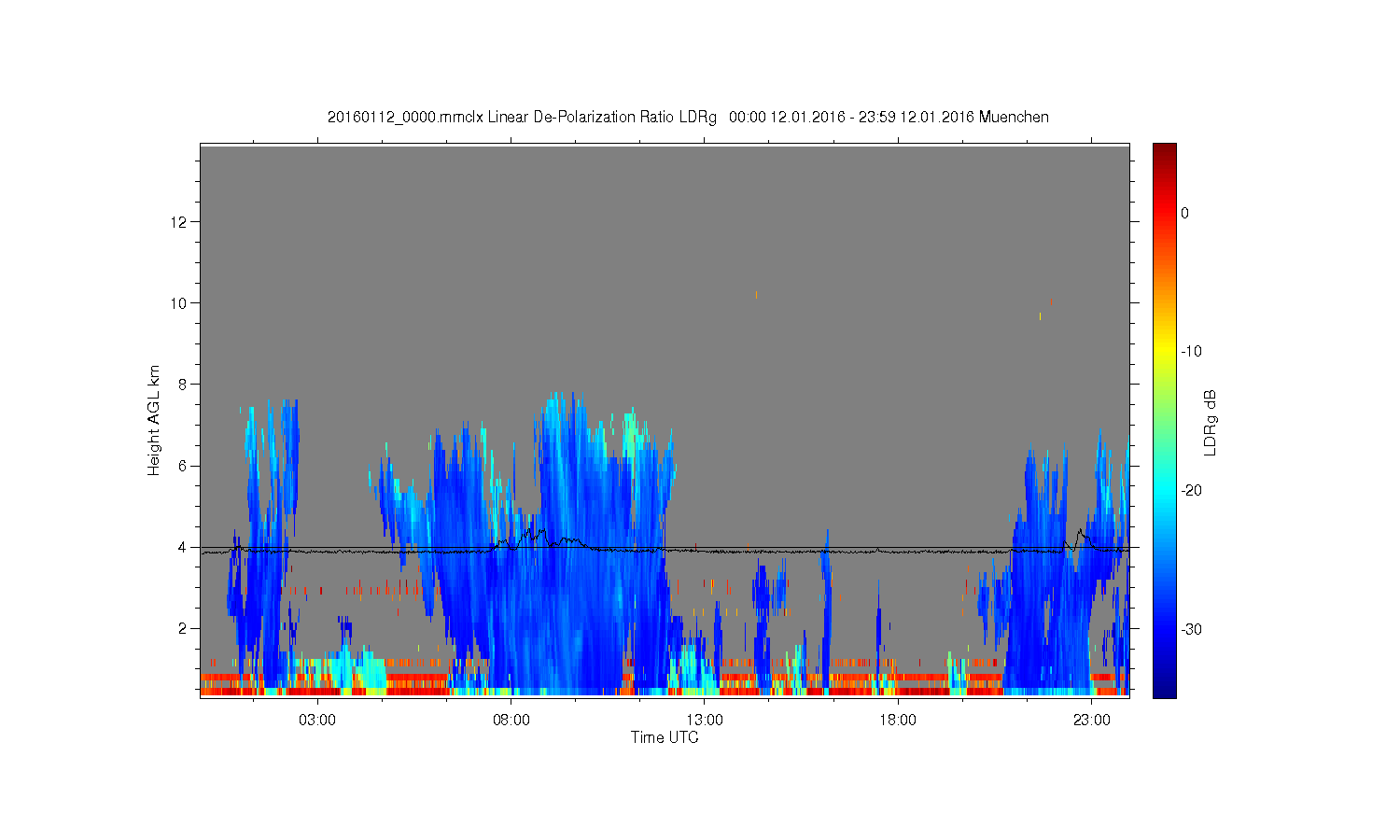Click the height tick label 10

pyautogui.click(x=179, y=303)
